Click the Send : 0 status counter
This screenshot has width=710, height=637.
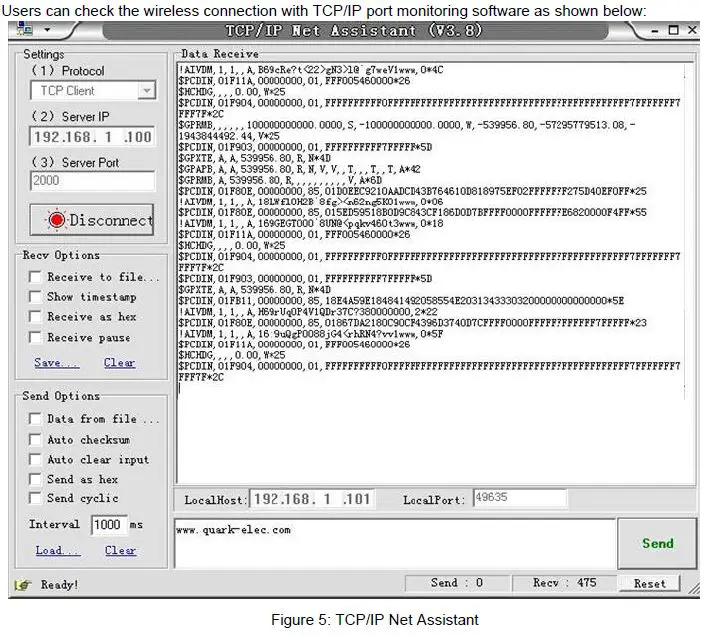(x=457, y=583)
